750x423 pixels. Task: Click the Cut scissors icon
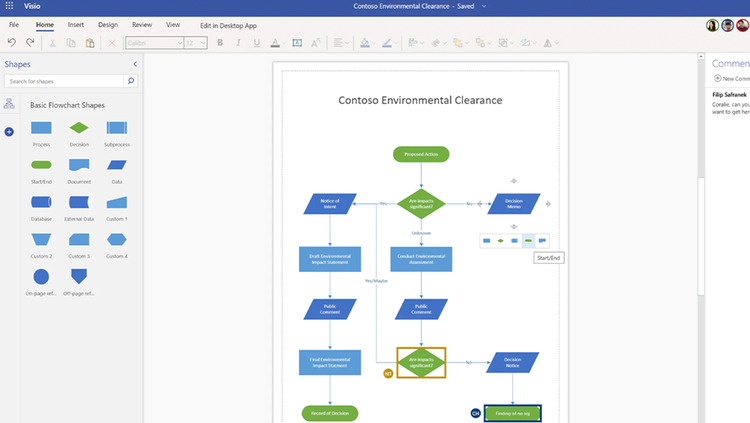53,43
